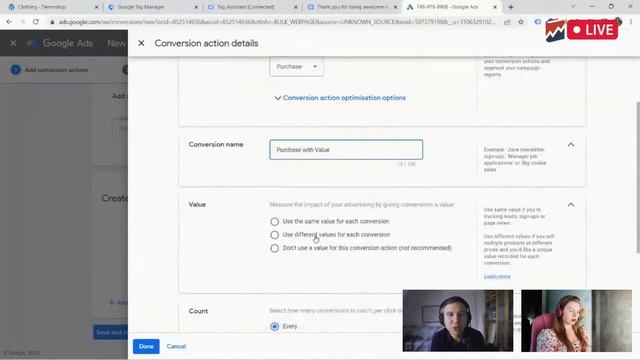Collapse the Conversion name section
The width and height of the screenshot is (640, 360).
pos(571,144)
